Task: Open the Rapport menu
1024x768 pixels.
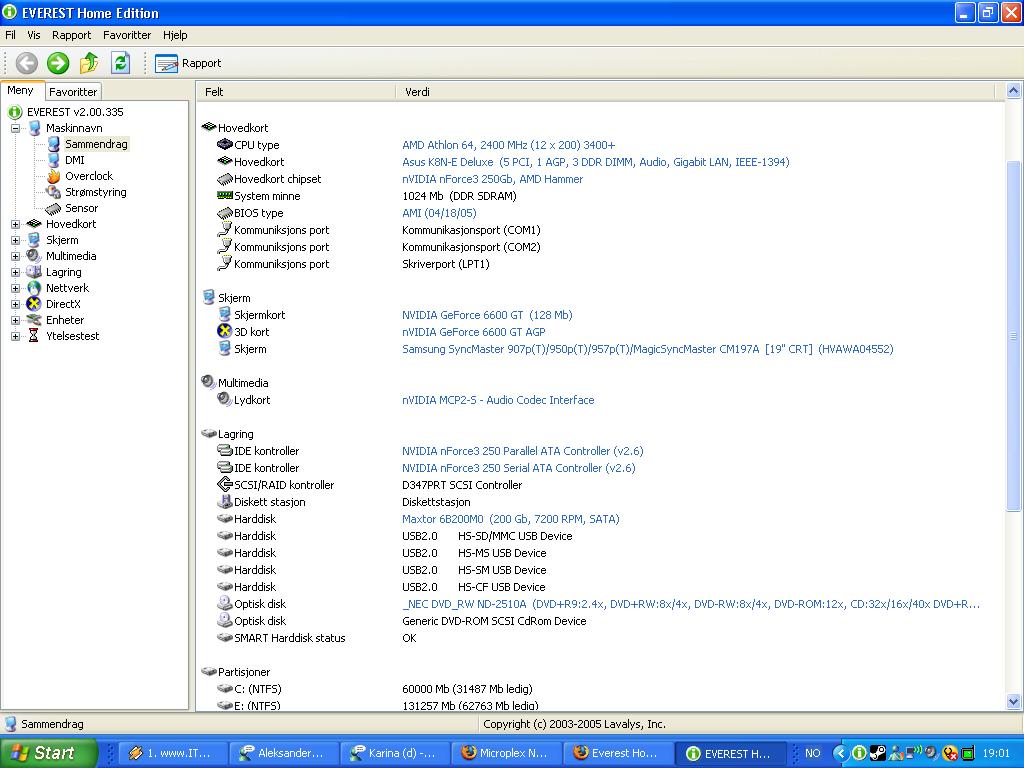Action: pos(72,35)
